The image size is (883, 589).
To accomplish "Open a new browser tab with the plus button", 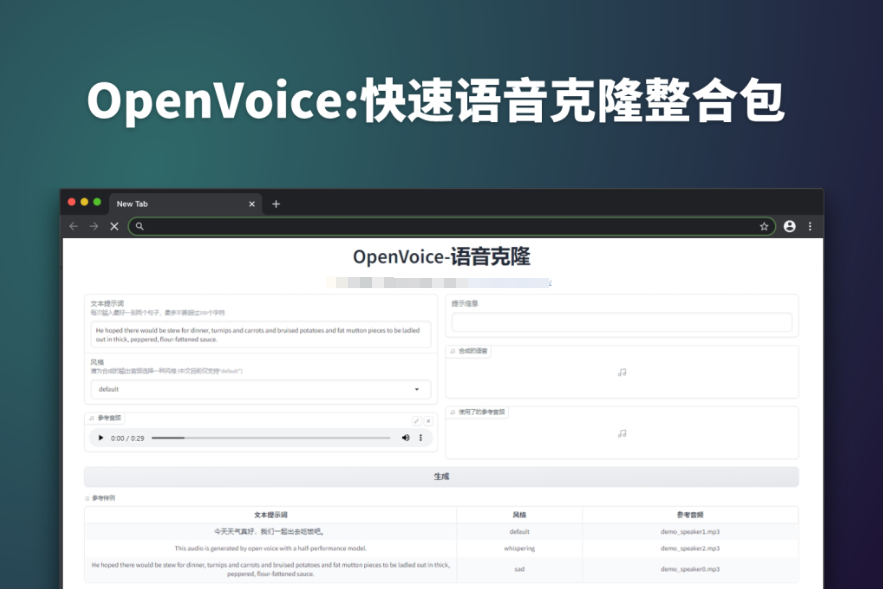I will [276, 204].
